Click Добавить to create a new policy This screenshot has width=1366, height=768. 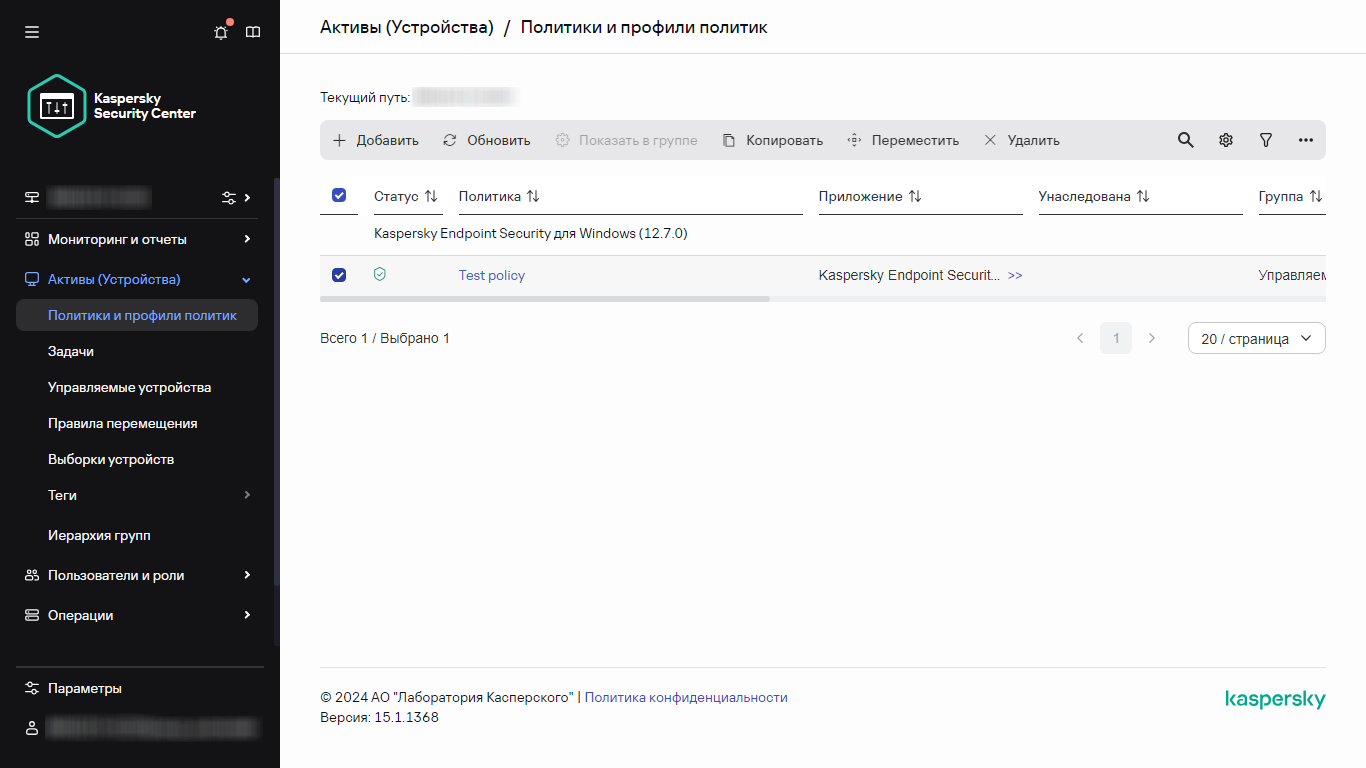point(375,140)
